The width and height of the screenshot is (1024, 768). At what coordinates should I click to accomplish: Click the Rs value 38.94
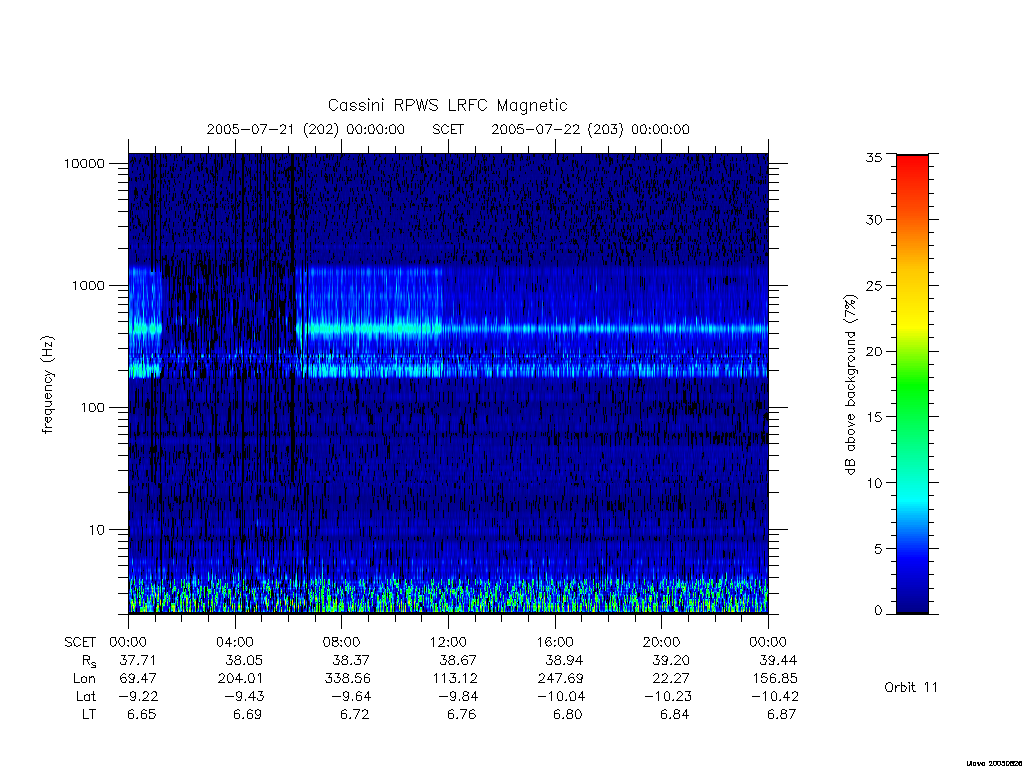coord(564,660)
